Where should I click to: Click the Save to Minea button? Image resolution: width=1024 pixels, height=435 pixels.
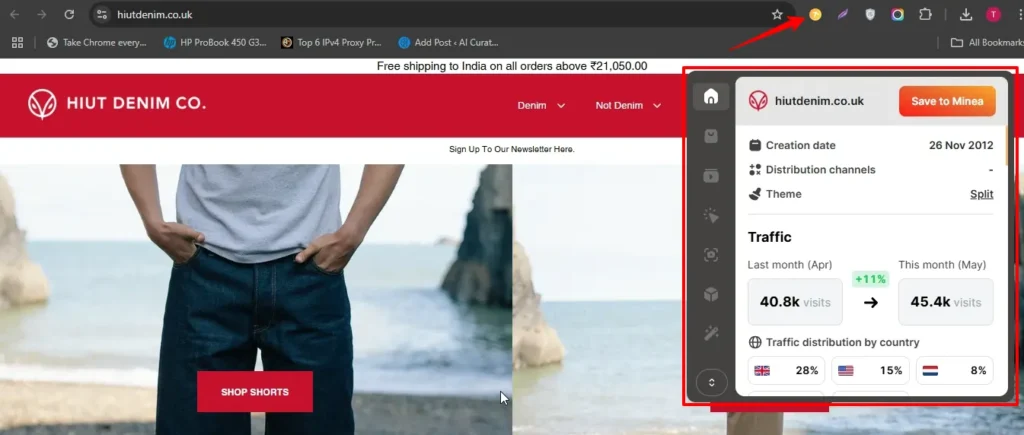tap(947, 101)
